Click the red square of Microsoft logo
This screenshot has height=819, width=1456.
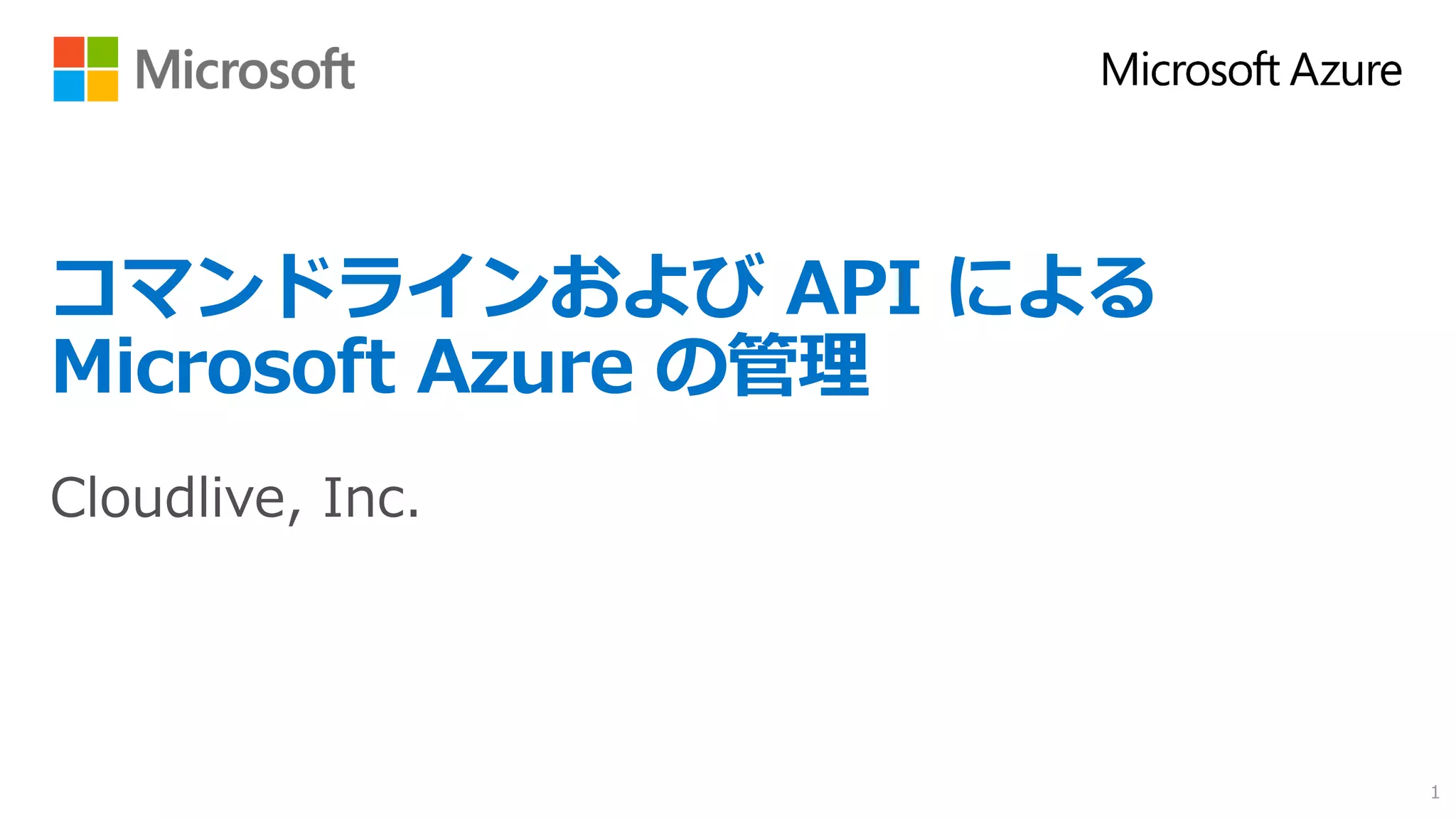click(69, 52)
